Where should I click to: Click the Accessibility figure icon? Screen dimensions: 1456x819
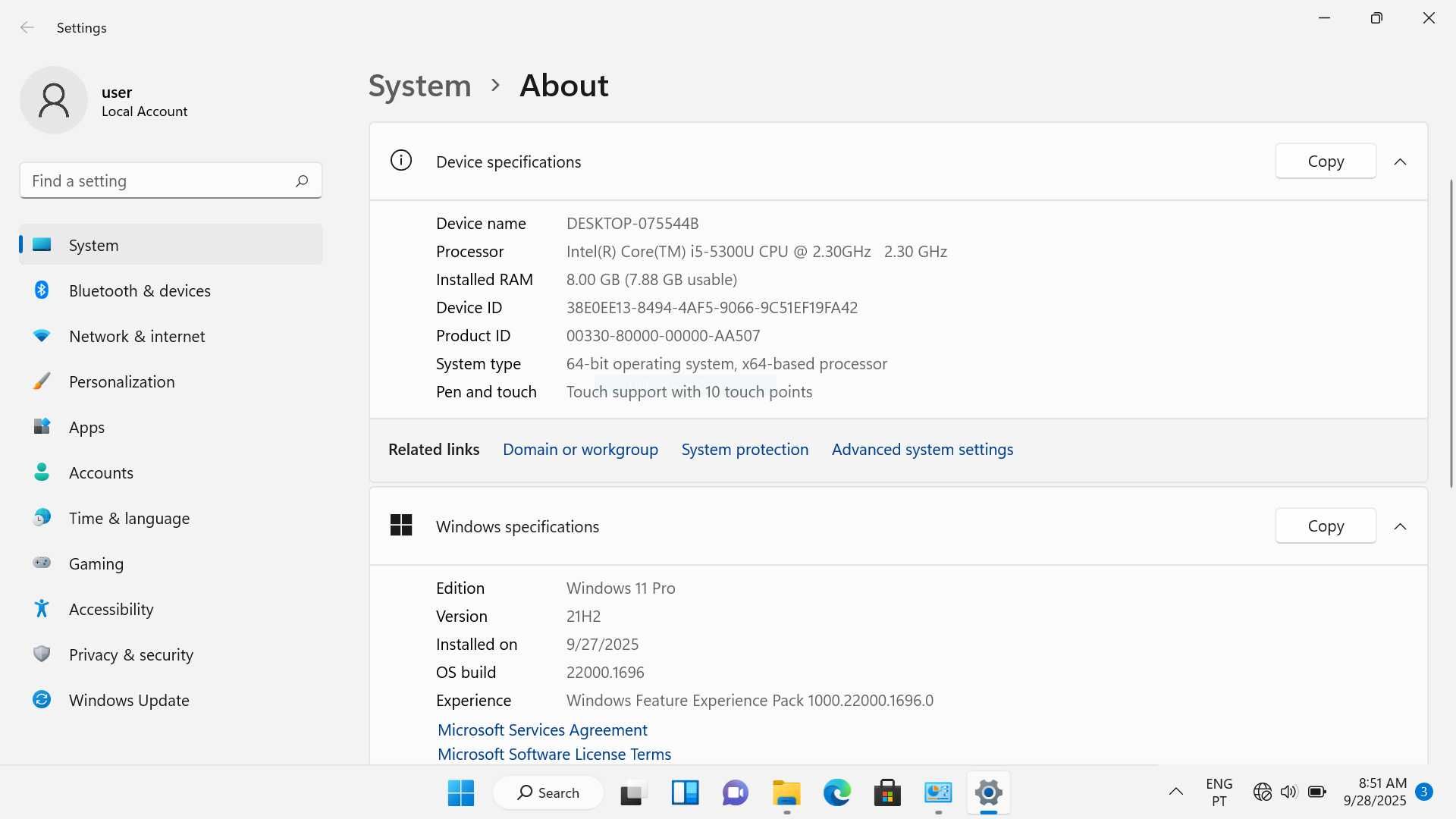[x=42, y=608]
